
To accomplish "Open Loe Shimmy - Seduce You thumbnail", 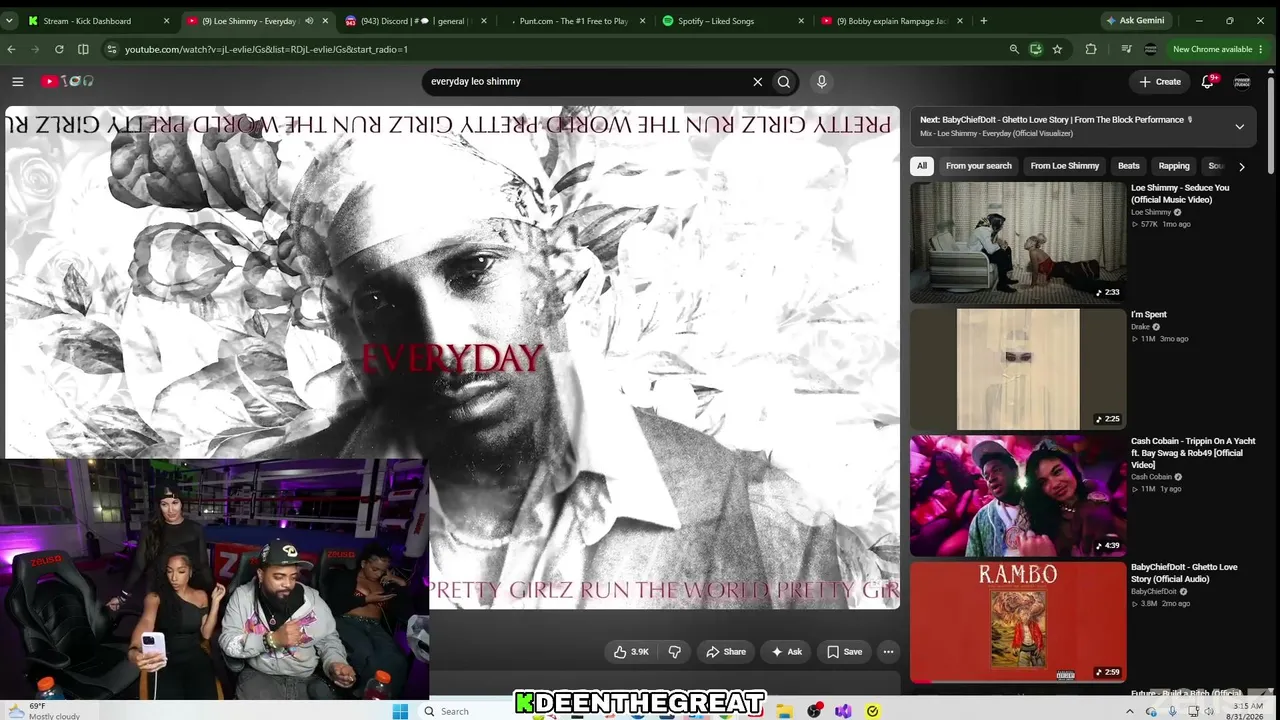I will click(1018, 242).
